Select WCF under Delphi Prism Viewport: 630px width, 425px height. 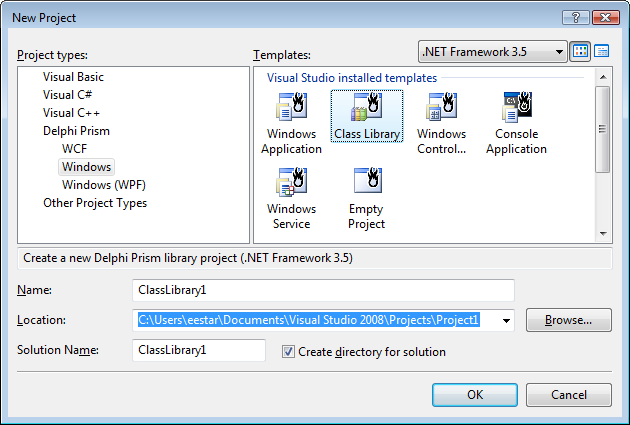tap(74, 149)
